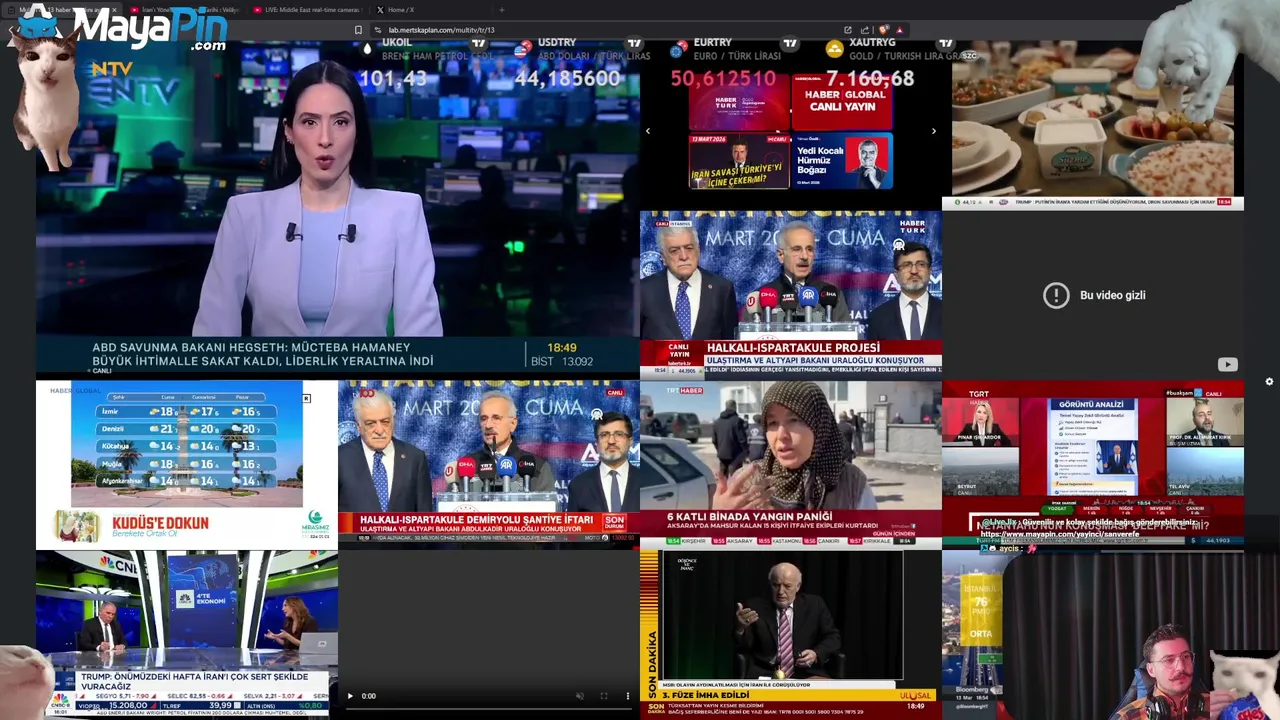This screenshot has height=720, width=1280.
Task: Click the YouTube logo on hidden video
Action: pos(1227,365)
